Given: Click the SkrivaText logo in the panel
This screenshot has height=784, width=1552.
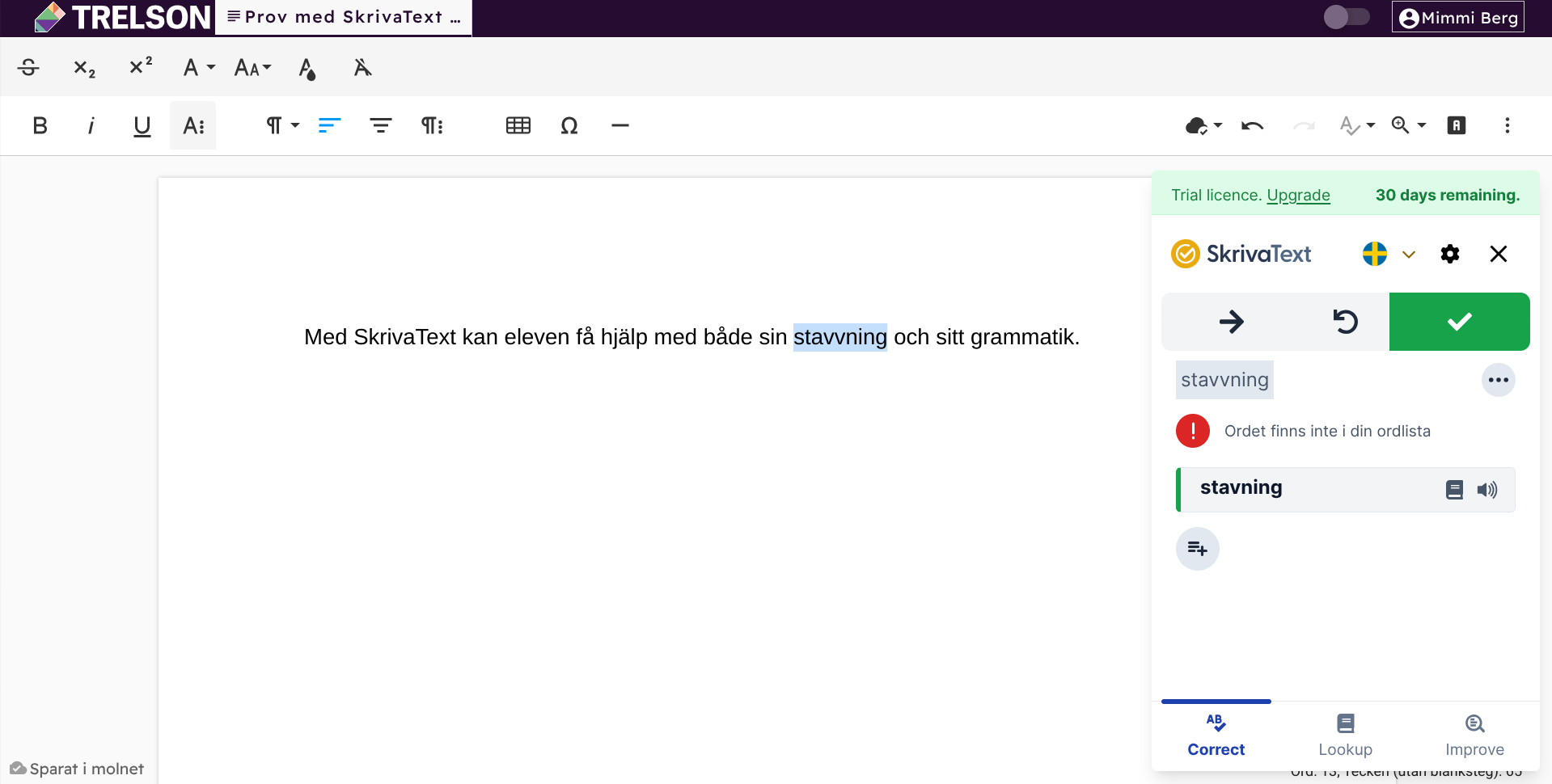Looking at the screenshot, I should tap(1241, 254).
